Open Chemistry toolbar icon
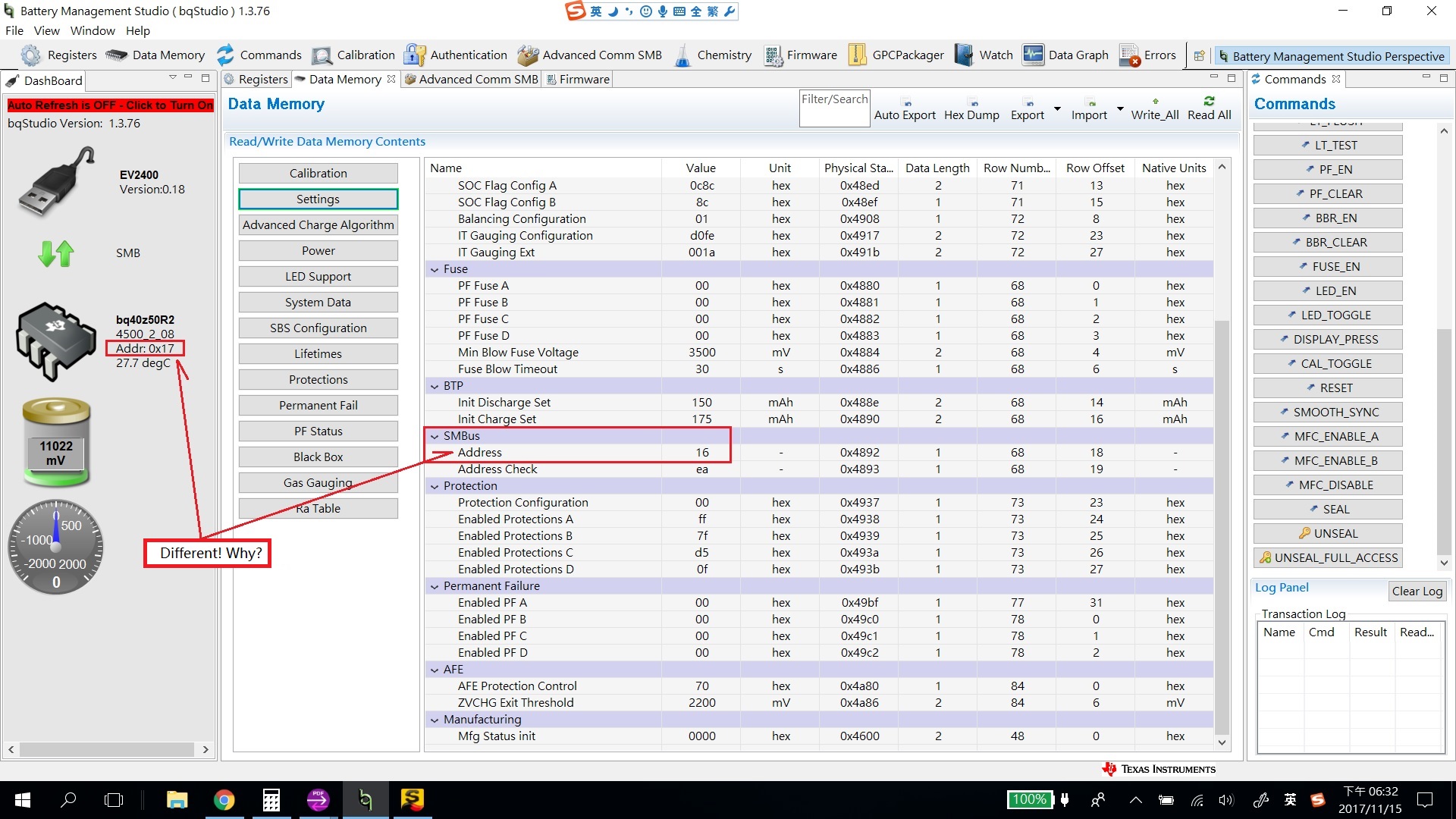The width and height of the screenshot is (1456, 819). (711, 55)
